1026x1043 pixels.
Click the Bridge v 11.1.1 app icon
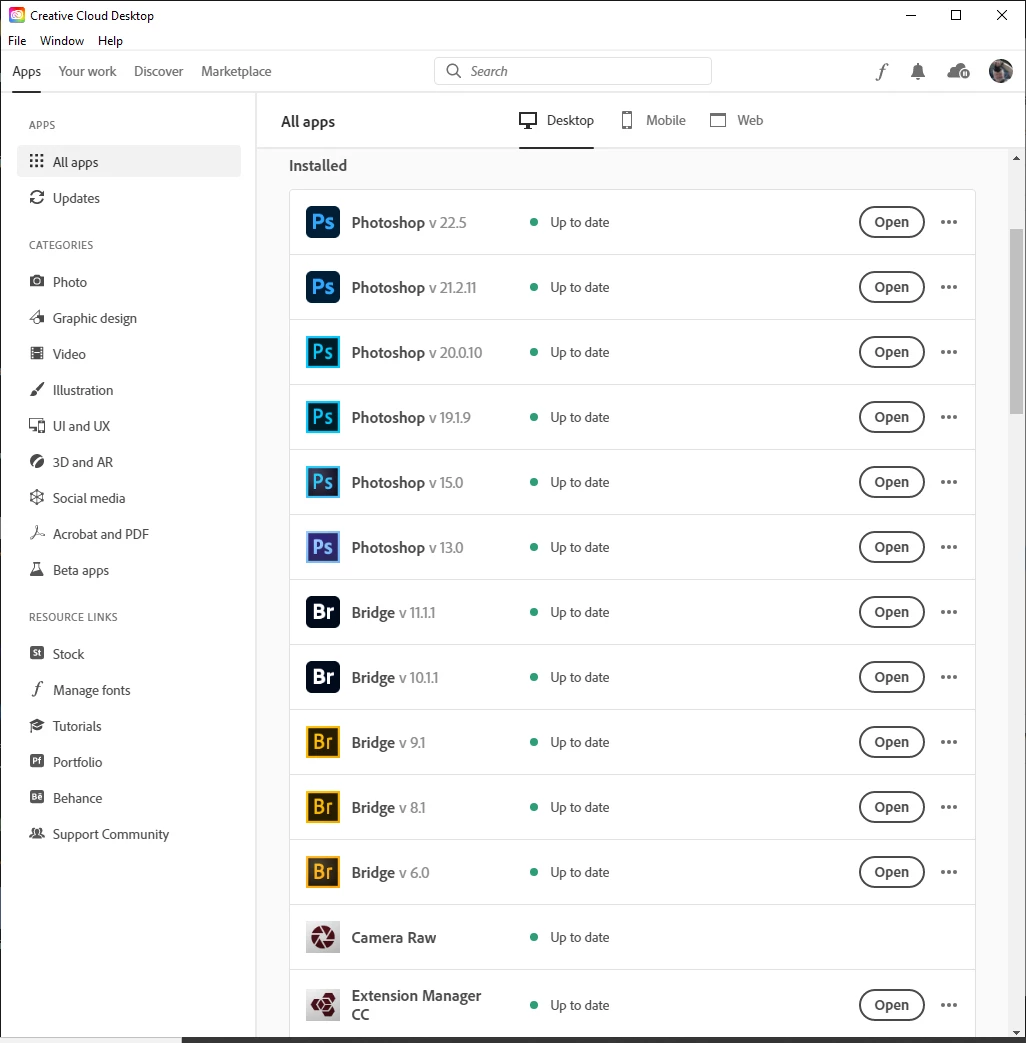pyautogui.click(x=323, y=612)
